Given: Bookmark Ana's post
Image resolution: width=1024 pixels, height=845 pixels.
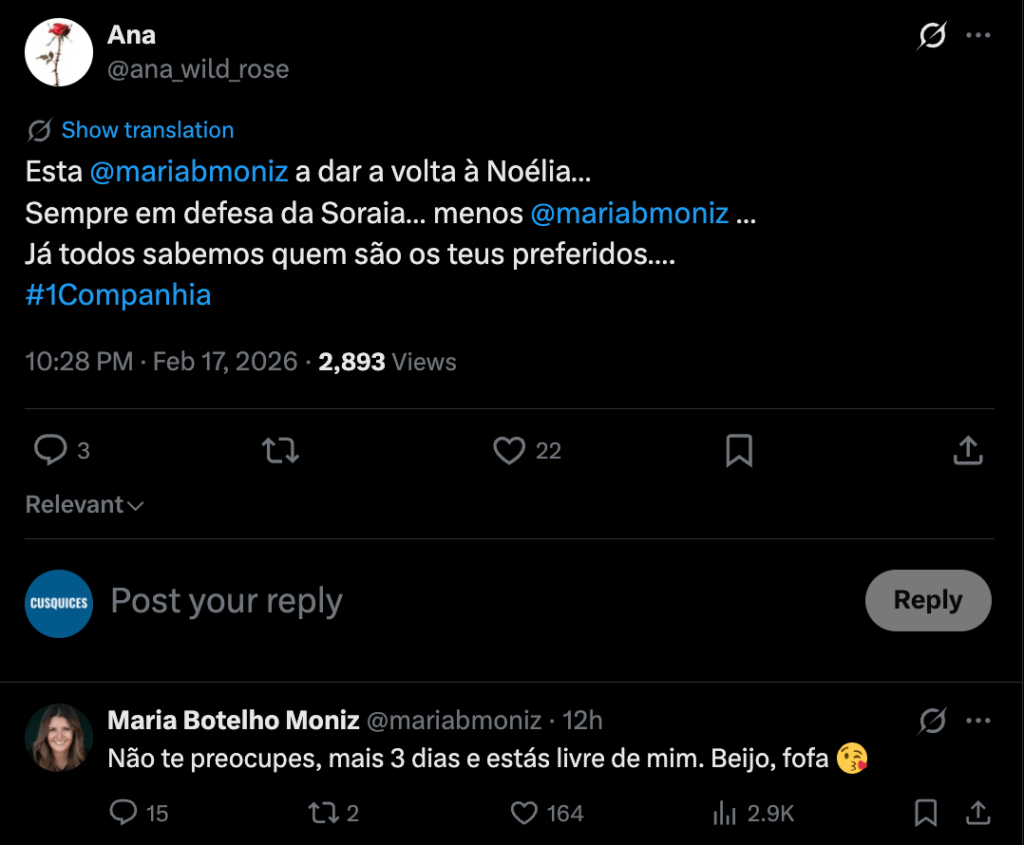Looking at the screenshot, I should (x=739, y=451).
